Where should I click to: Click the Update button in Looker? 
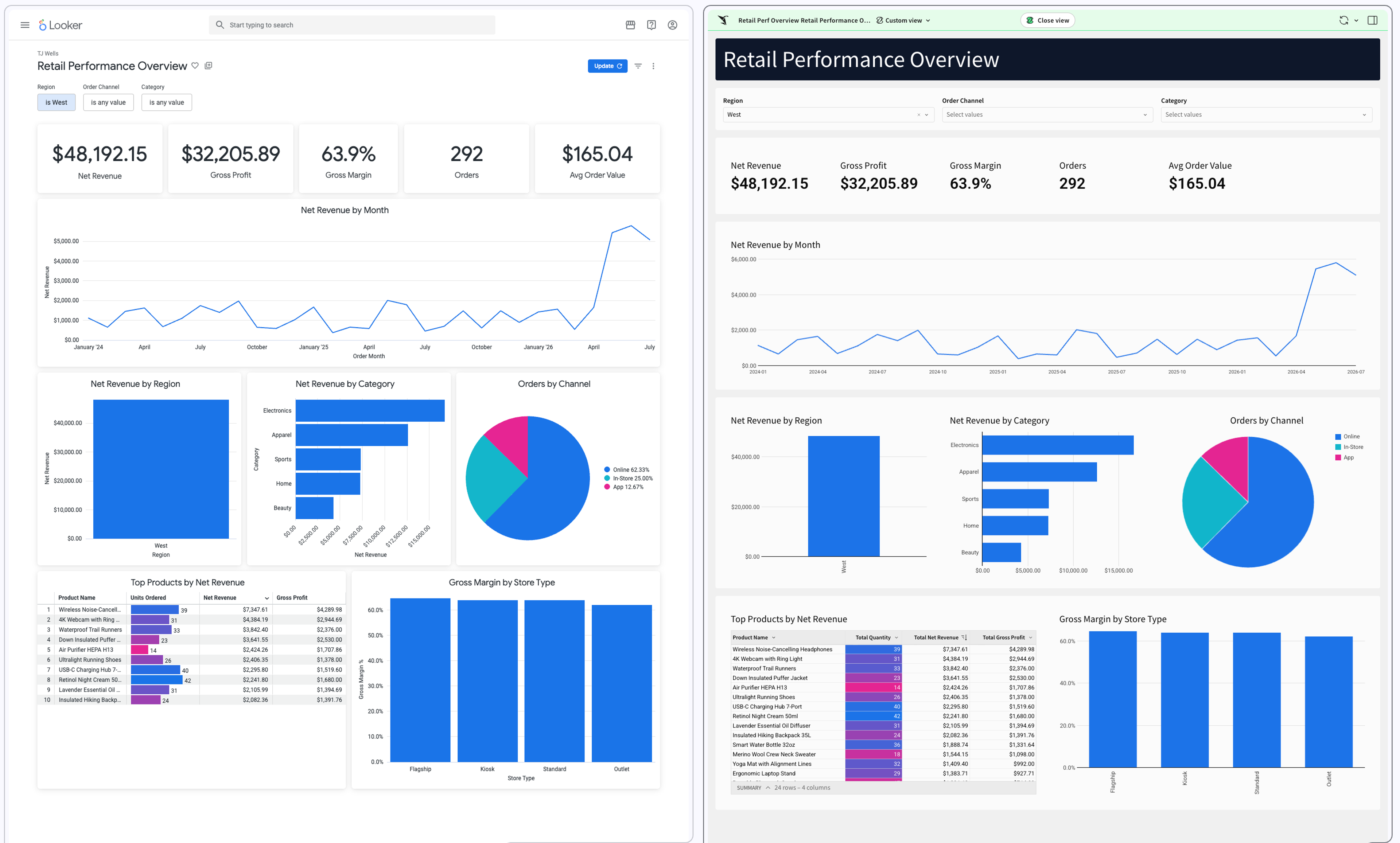(x=607, y=66)
